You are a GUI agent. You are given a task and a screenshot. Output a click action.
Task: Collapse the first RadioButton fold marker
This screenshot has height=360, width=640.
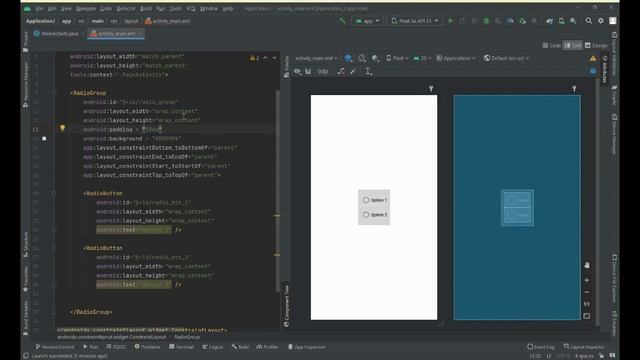point(54,193)
